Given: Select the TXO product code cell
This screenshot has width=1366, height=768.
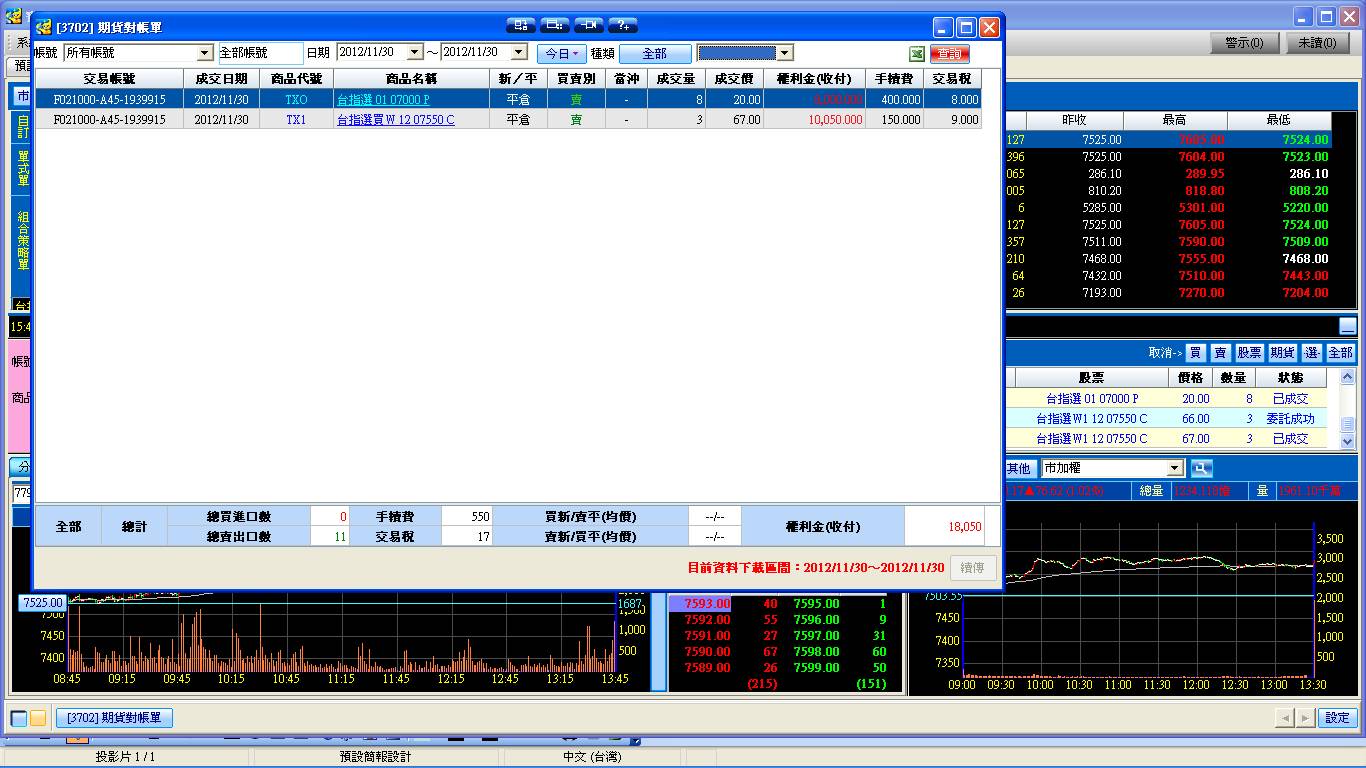Looking at the screenshot, I should 297,100.
